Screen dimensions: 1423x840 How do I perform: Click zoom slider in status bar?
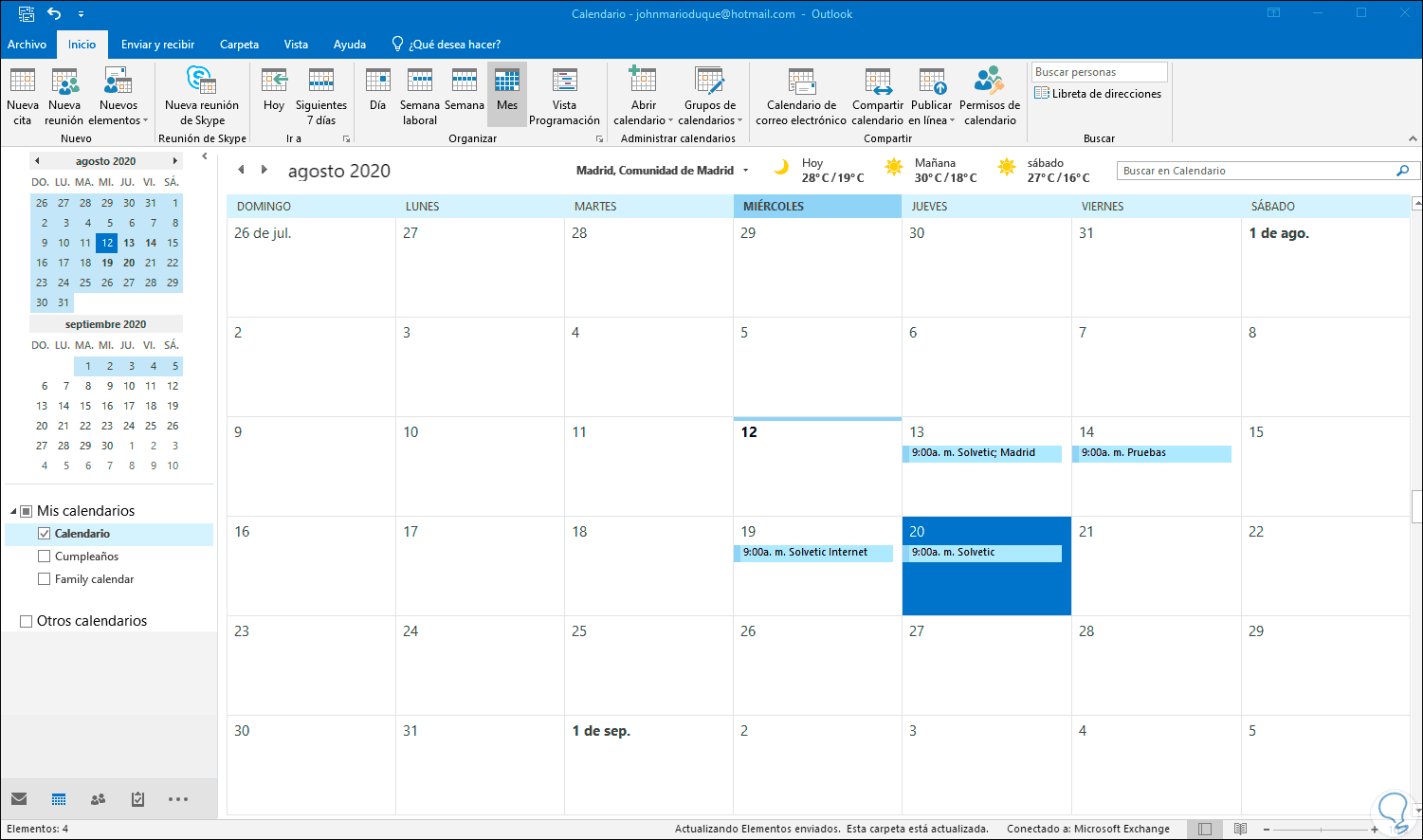click(x=1320, y=830)
